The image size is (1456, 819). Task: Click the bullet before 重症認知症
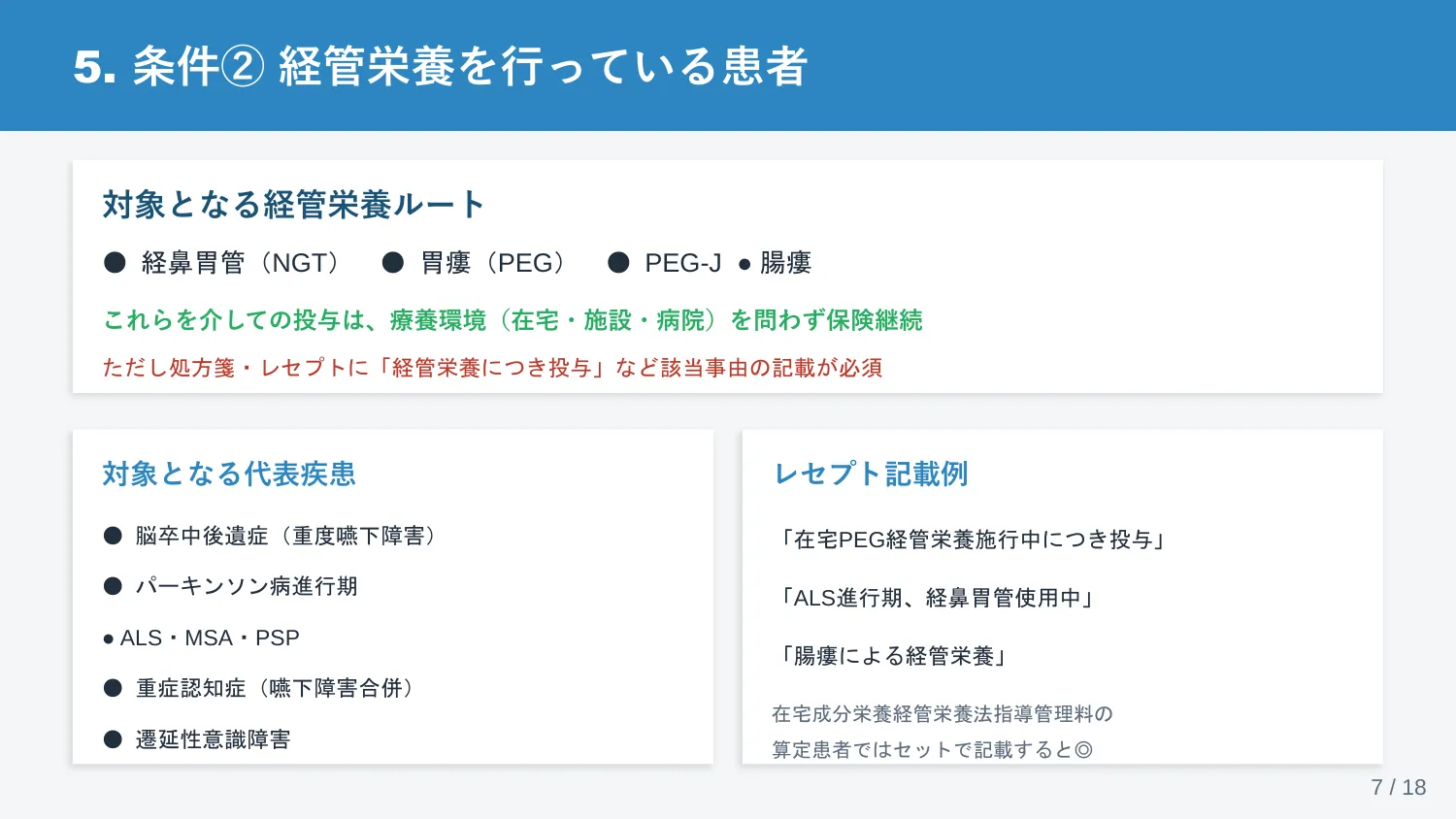coord(113,688)
